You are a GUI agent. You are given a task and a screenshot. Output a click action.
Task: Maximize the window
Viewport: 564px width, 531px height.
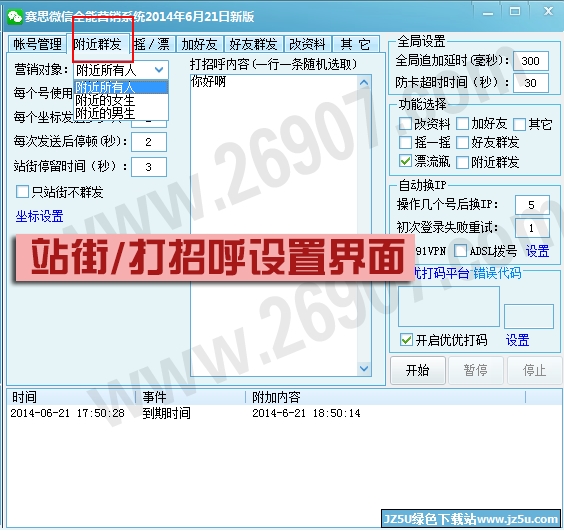(x=515, y=12)
